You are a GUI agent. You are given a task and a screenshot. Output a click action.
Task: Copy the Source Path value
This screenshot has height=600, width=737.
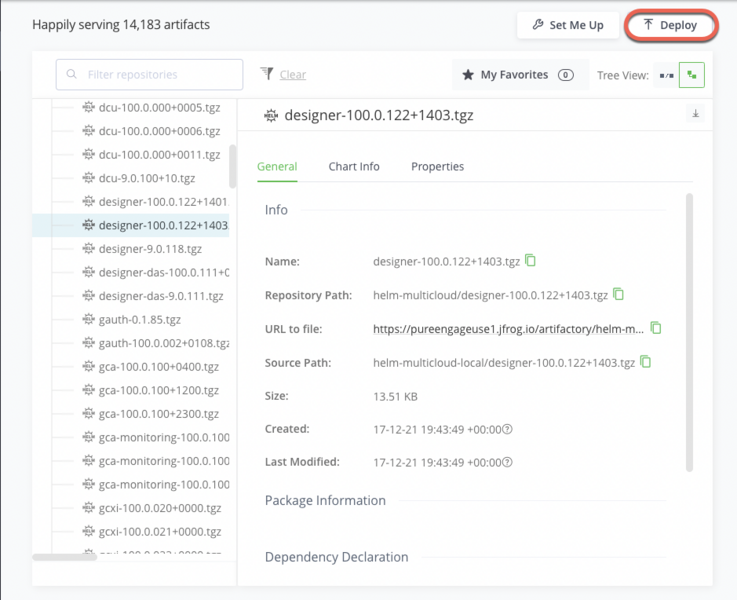coord(646,362)
